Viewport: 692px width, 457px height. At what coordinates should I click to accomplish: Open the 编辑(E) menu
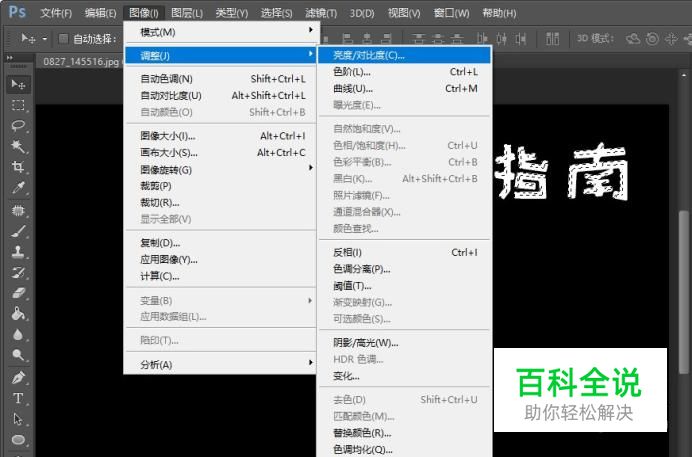[101, 13]
